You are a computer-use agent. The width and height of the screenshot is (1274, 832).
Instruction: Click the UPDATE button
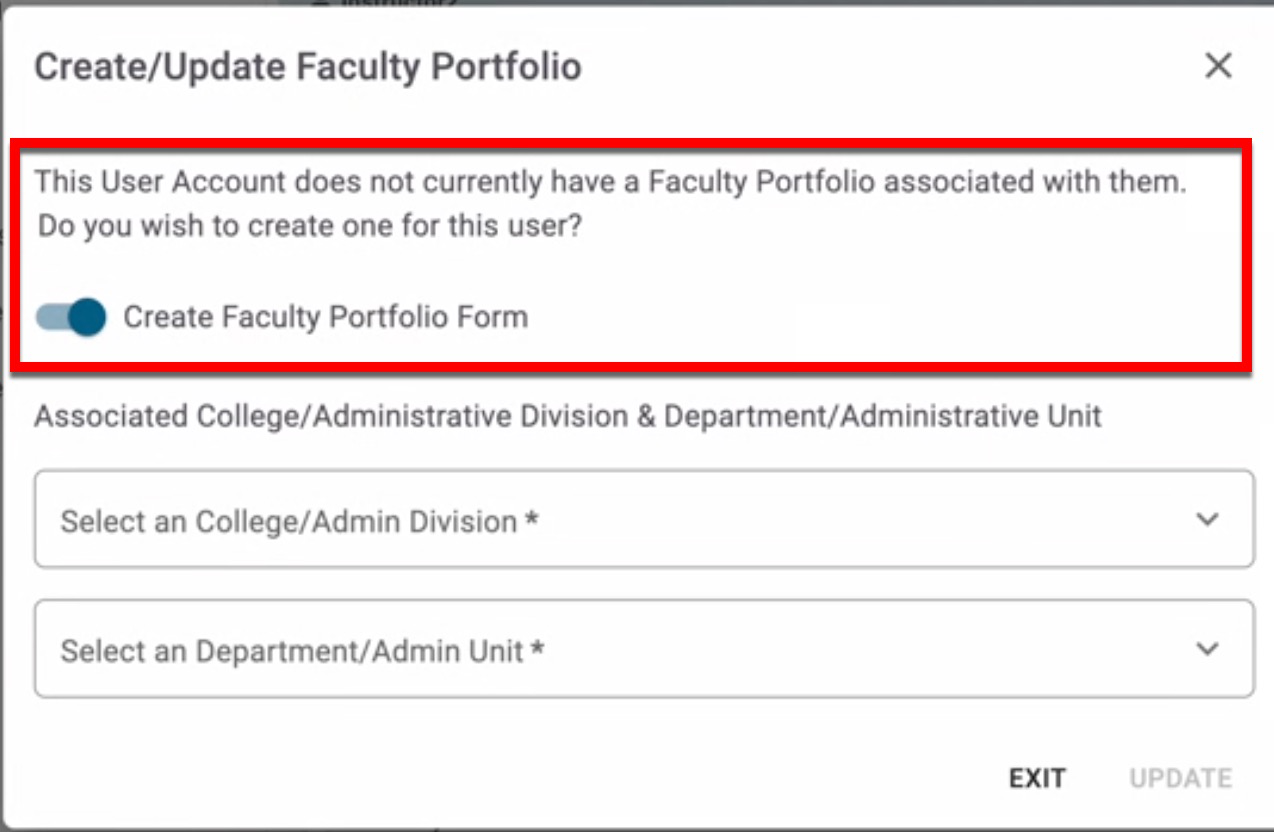point(1180,778)
